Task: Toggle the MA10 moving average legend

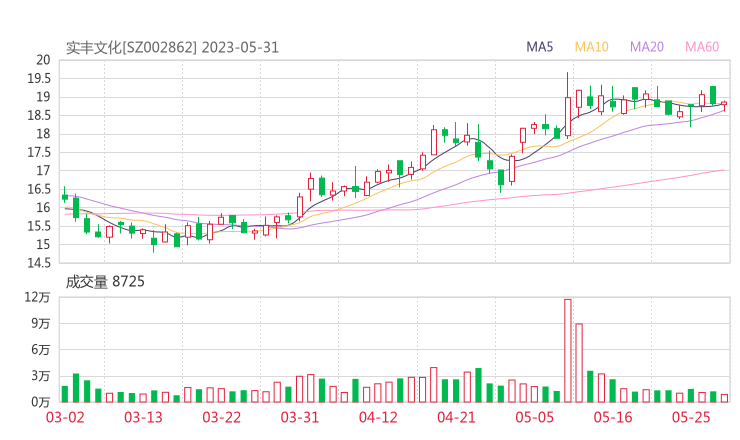Action: (x=592, y=47)
